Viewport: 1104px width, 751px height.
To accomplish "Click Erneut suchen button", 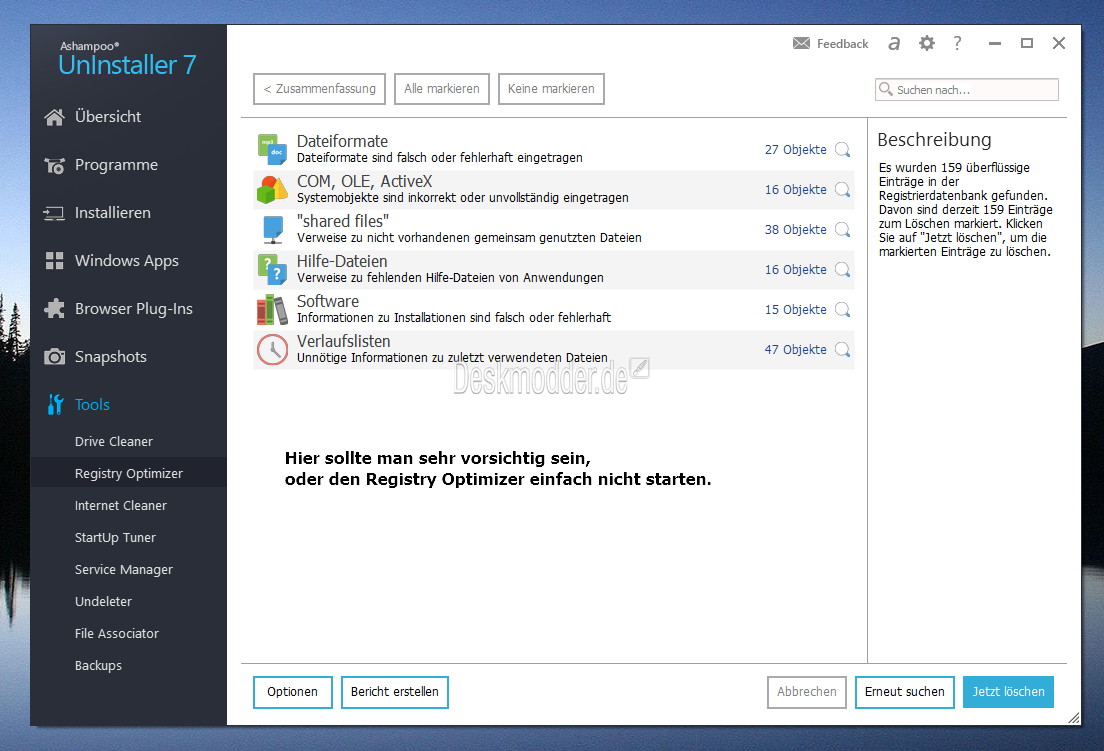I will pyautogui.click(x=905, y=693).
